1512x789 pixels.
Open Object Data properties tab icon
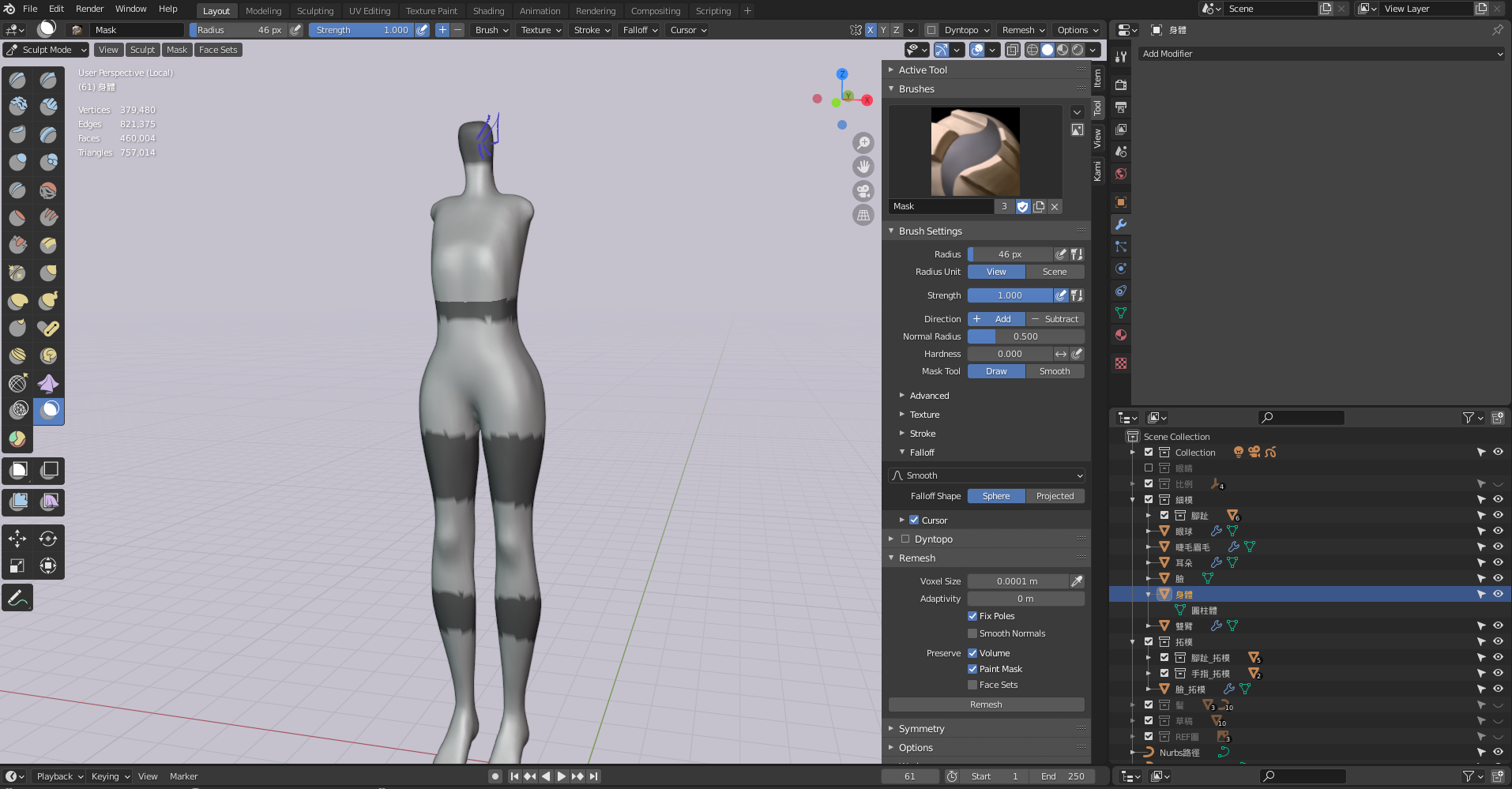1120,313
